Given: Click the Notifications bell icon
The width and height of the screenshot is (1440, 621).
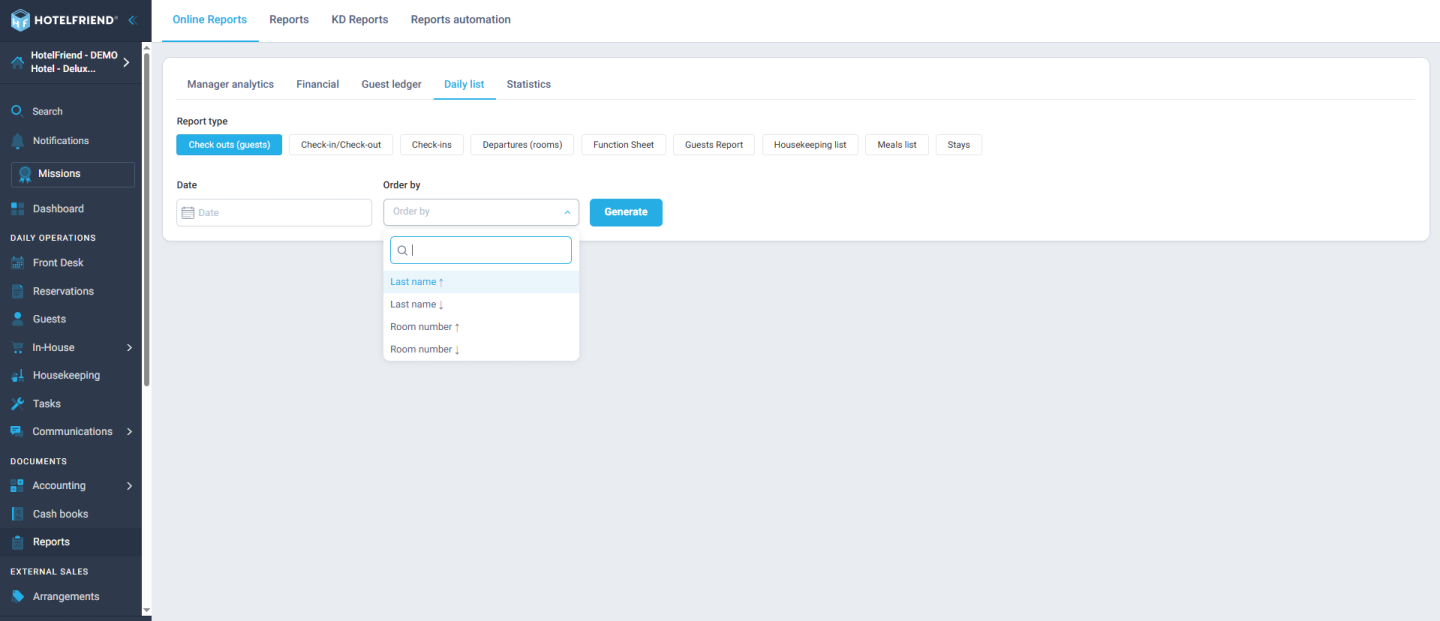Looking at the screenshot, I should point(17,141).
